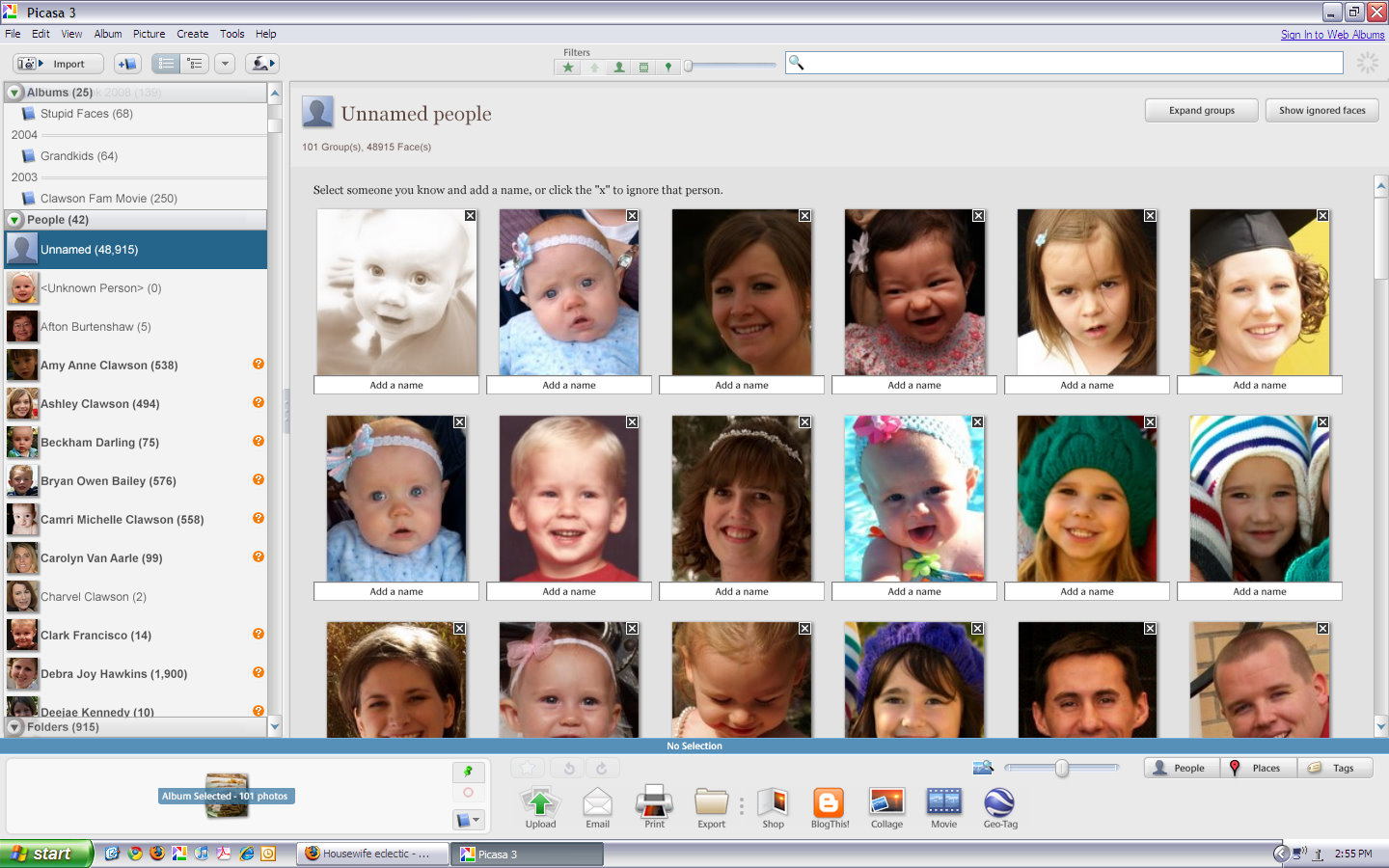
Task: Open the Tools menu
Action: click(x=231, y=34)
